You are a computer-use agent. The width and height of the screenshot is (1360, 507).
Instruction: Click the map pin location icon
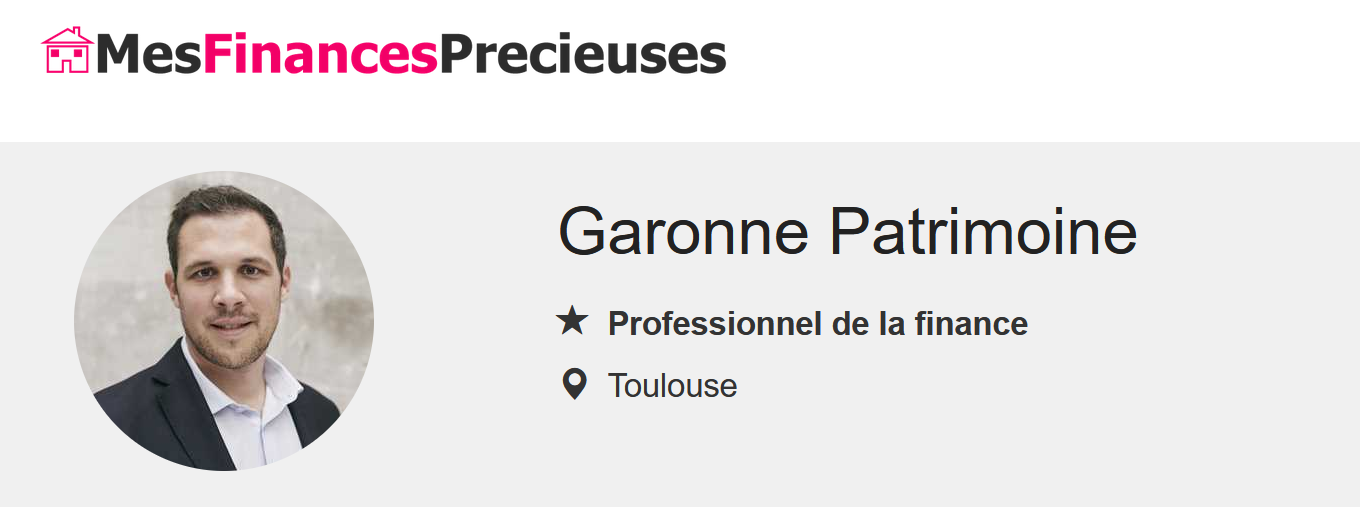[574, 384]
